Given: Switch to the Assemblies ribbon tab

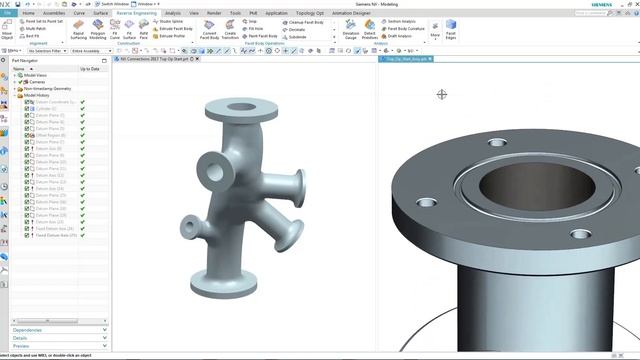Looking at the screenshot, I should click(x=54, y=13).
